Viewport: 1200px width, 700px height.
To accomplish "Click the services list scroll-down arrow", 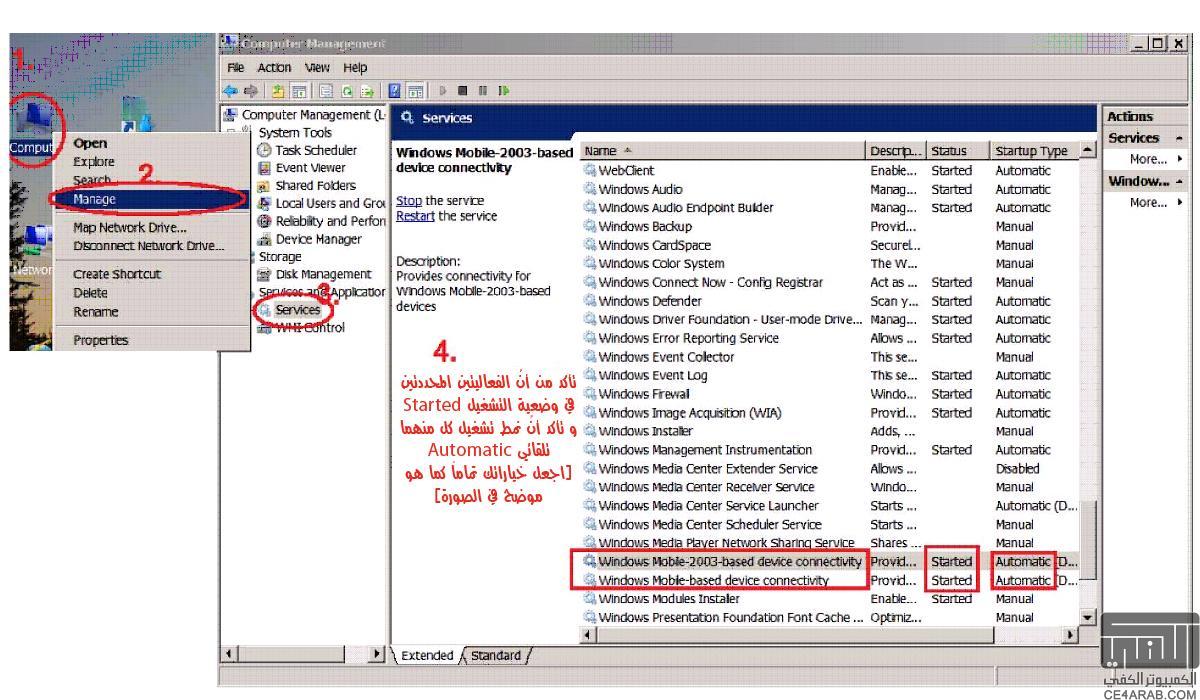I will (1088, 618).
